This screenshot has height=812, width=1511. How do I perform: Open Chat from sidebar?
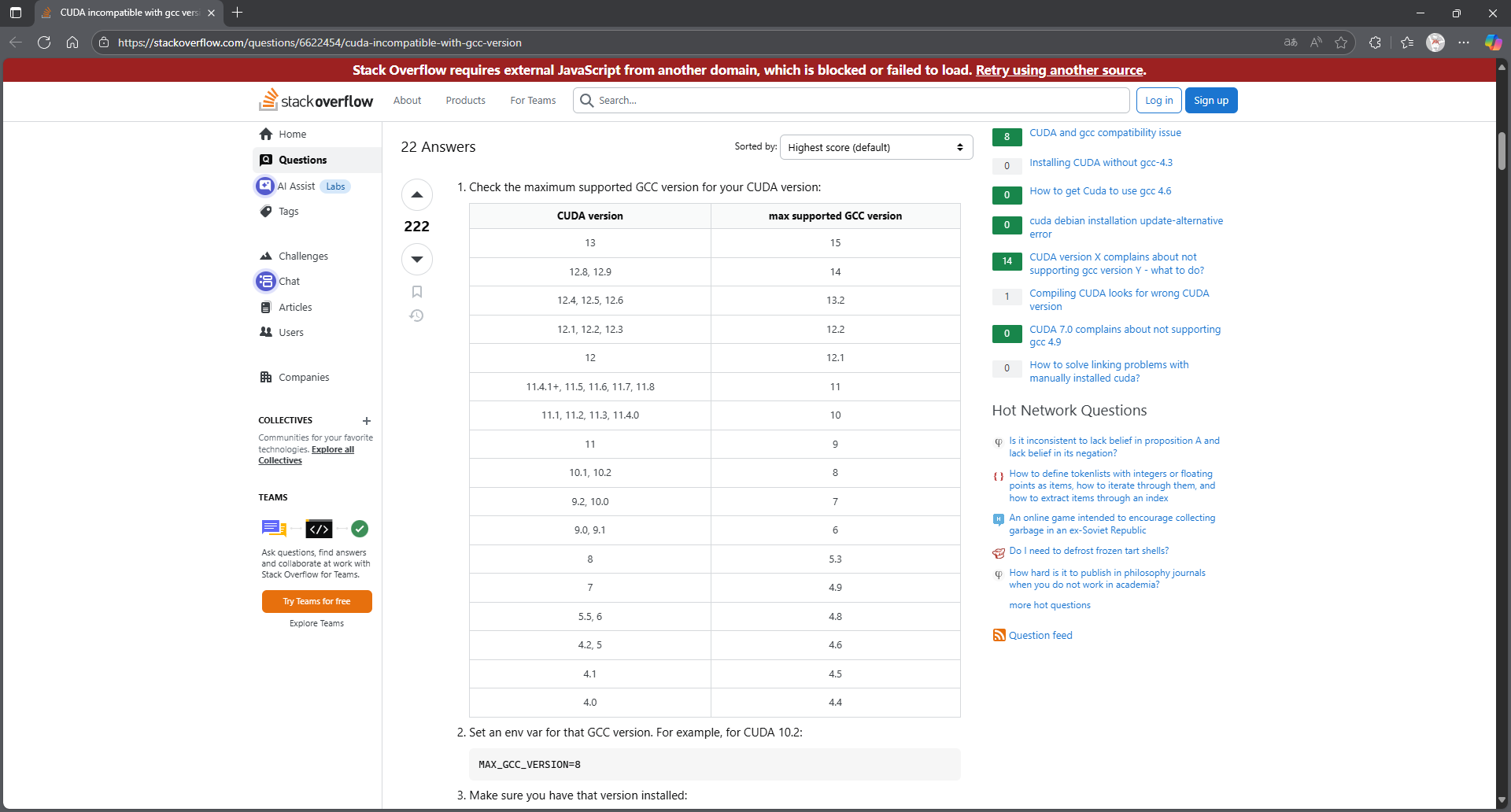(279, 281)
